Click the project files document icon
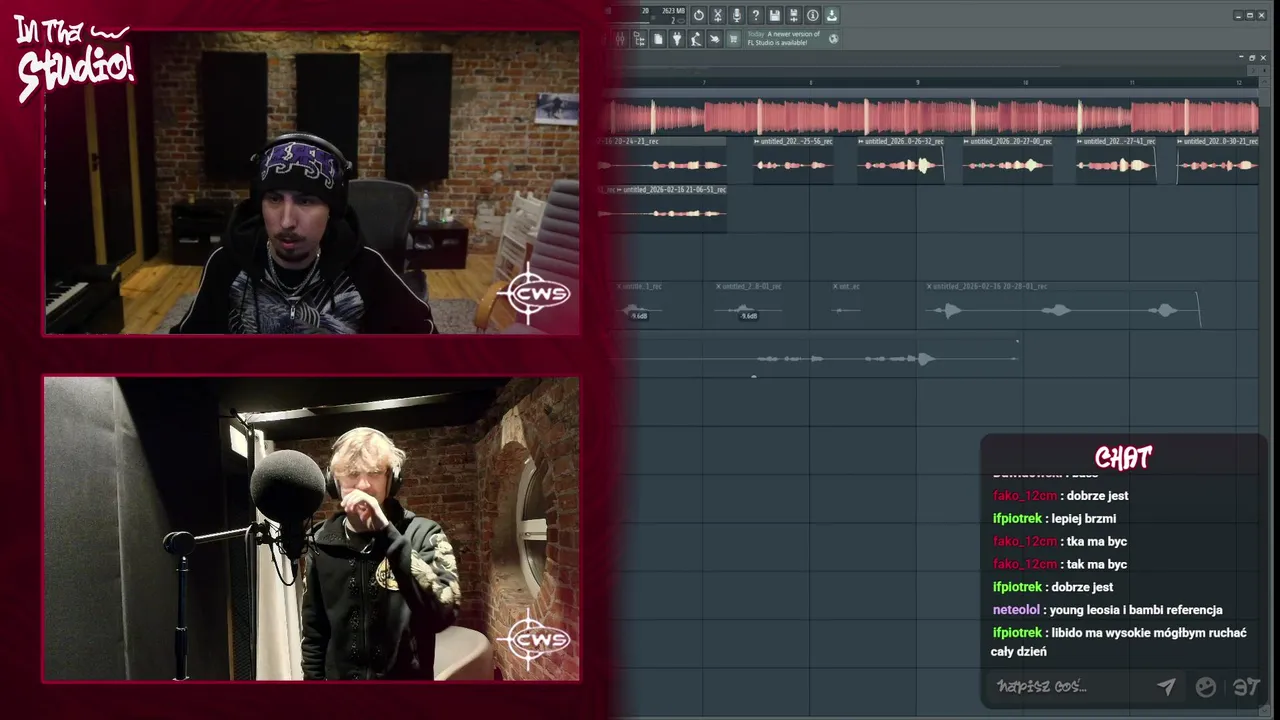1280x720 pixels. 658,39
